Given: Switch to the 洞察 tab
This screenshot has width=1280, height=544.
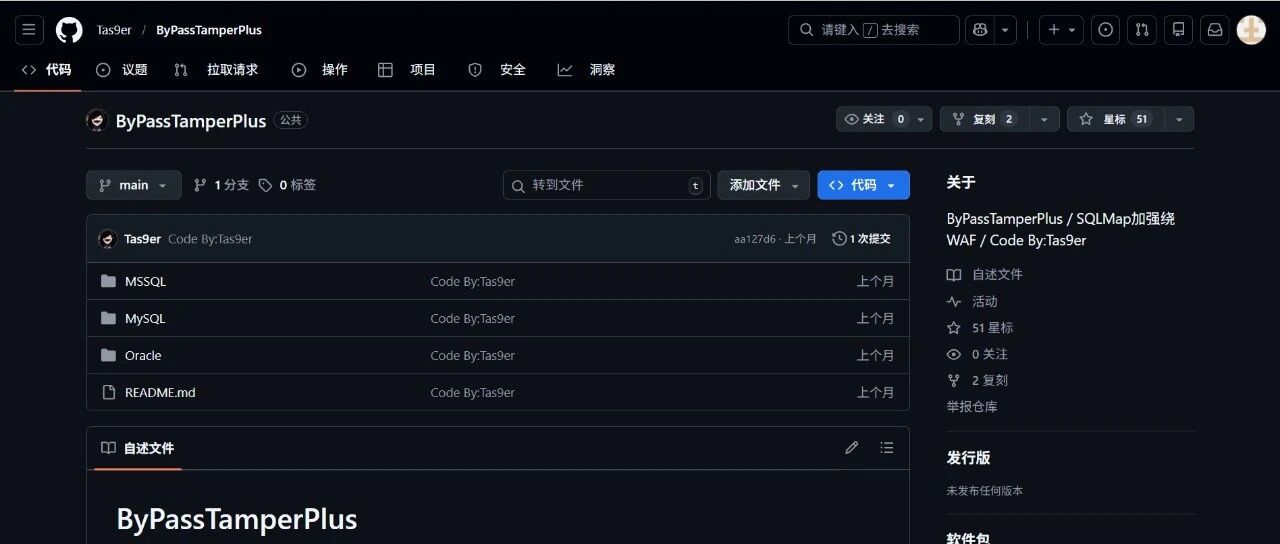Looking at the screenshot, I should point(587,70).
